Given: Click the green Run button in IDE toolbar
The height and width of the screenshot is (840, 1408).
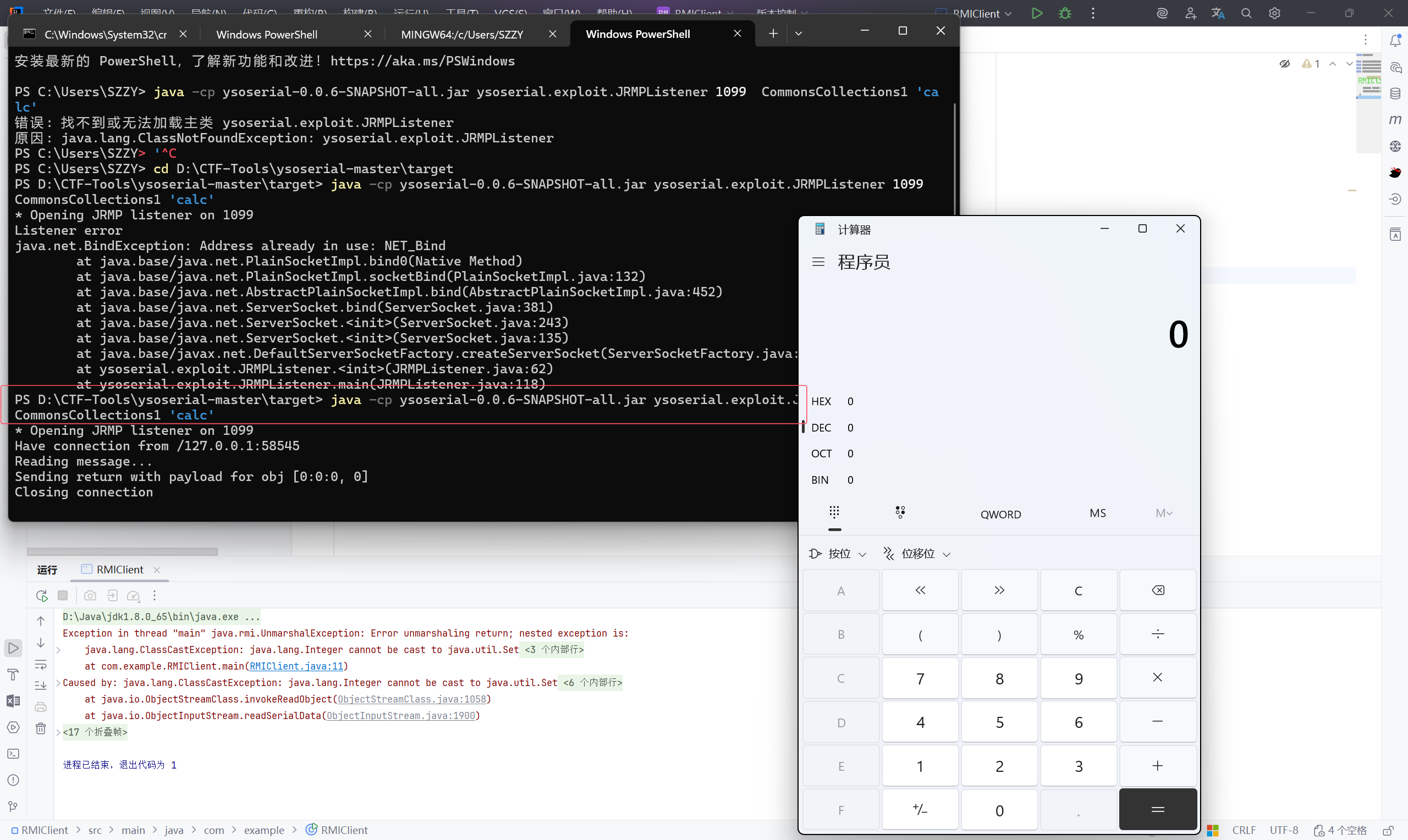Looking at the screenshot, I should pyautogui.click(x=1037, y=13).
